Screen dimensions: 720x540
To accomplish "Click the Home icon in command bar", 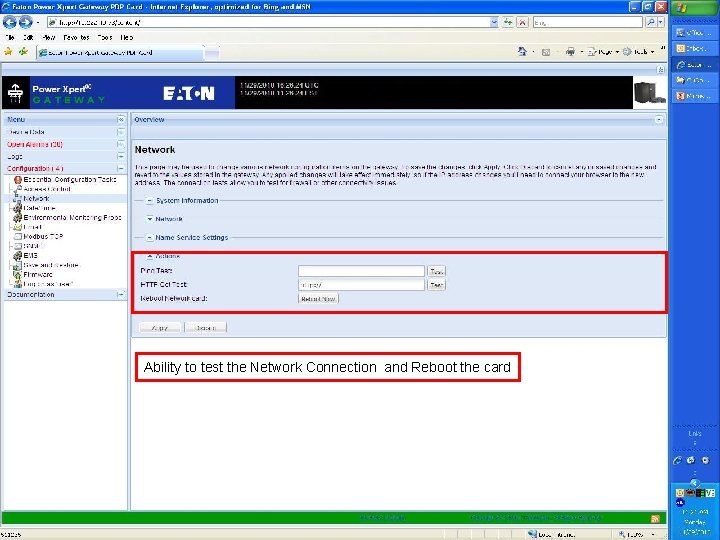I will click(523, 51).
